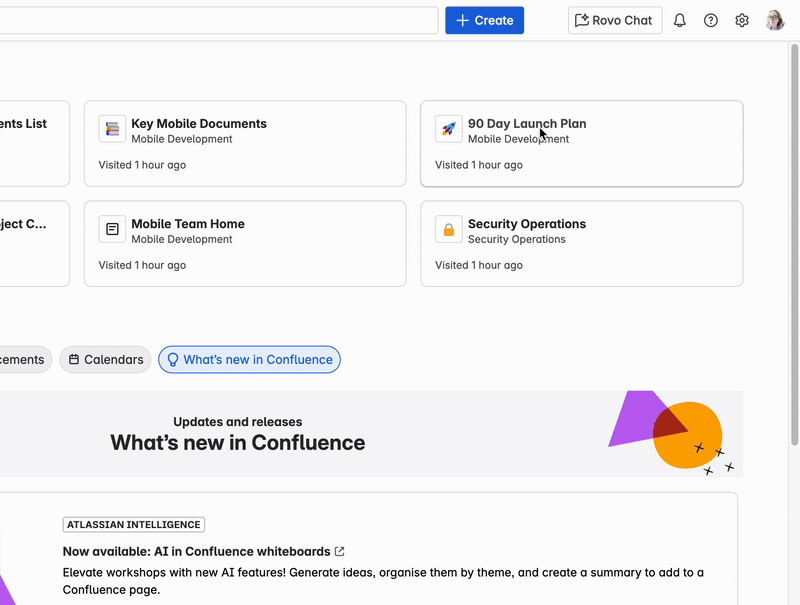
Task: Open the help question mark menu
Action: [710, 20]
